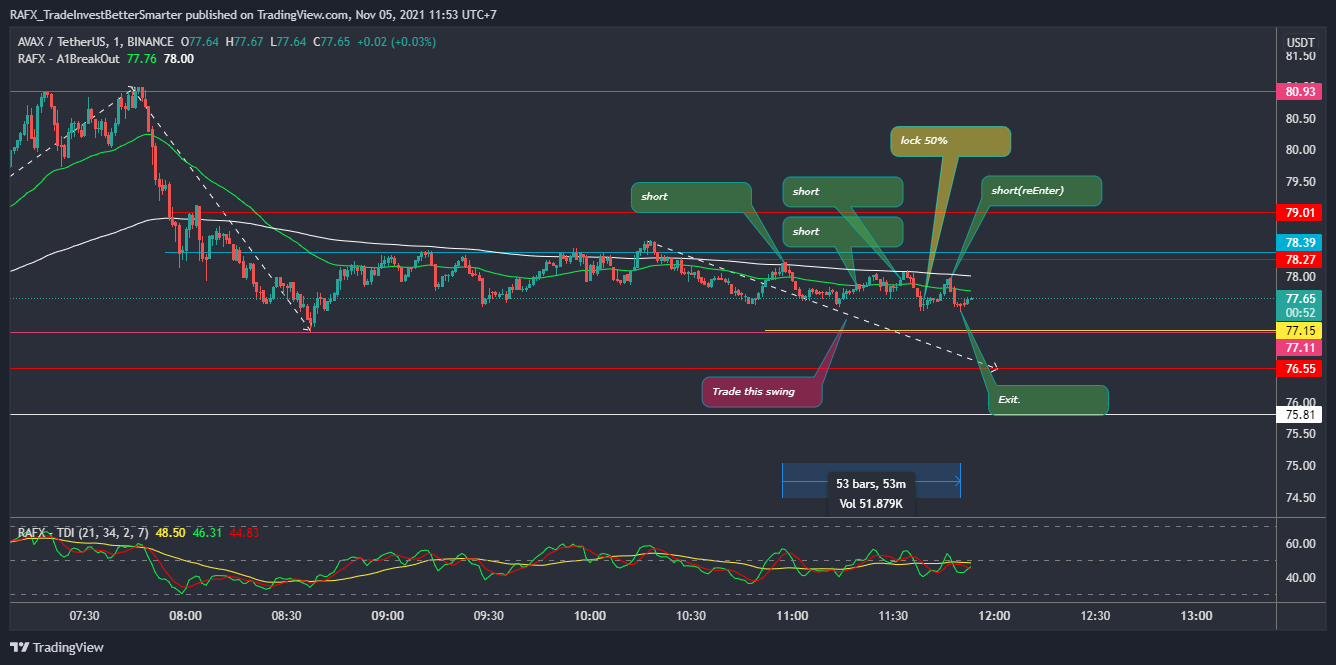Click the 'lock 50%' annotation callout
Image resolution: width=1336 pixels, height=665 pixels.
coord(949,141)
